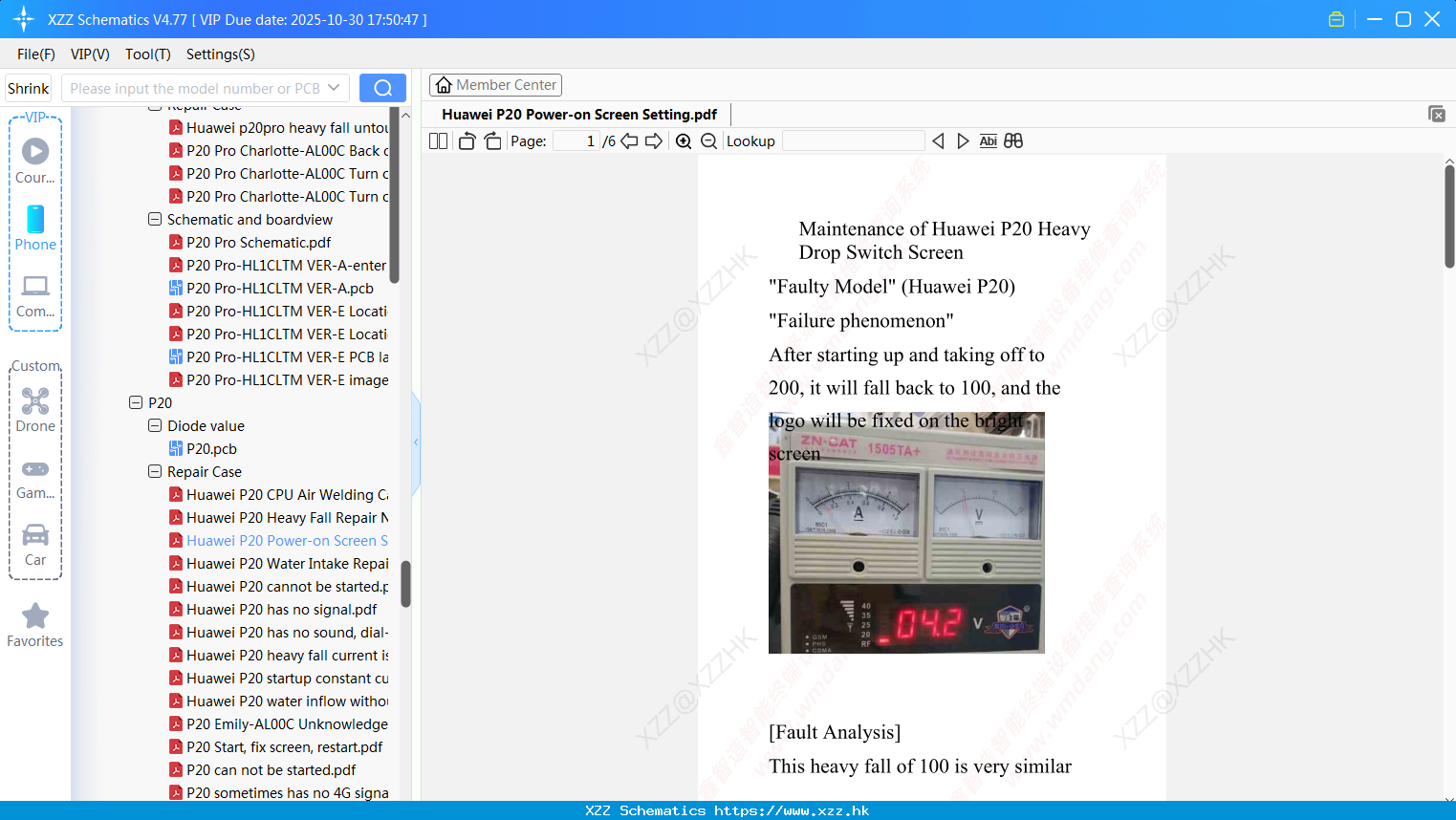Viewport: 1456px width, 820px height.
Task: Open Favorites star in sidebar
Action: (35, 626)
